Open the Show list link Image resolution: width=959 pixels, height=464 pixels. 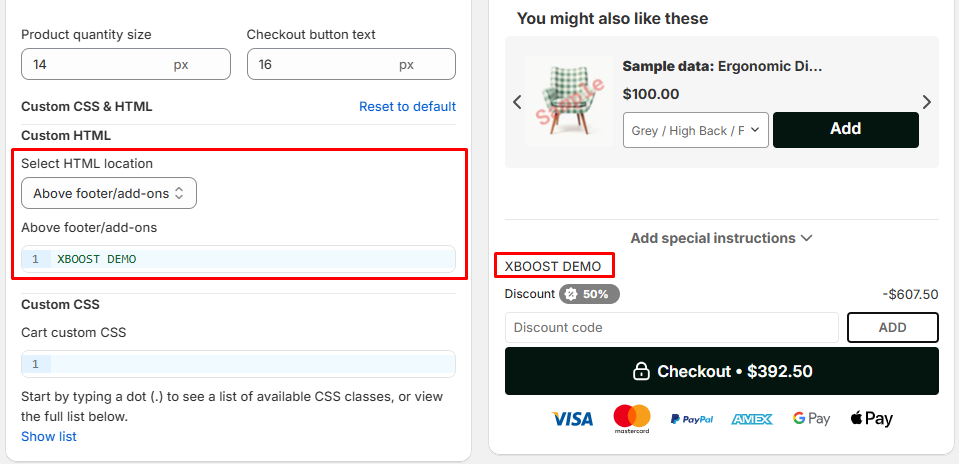[49, 436]
